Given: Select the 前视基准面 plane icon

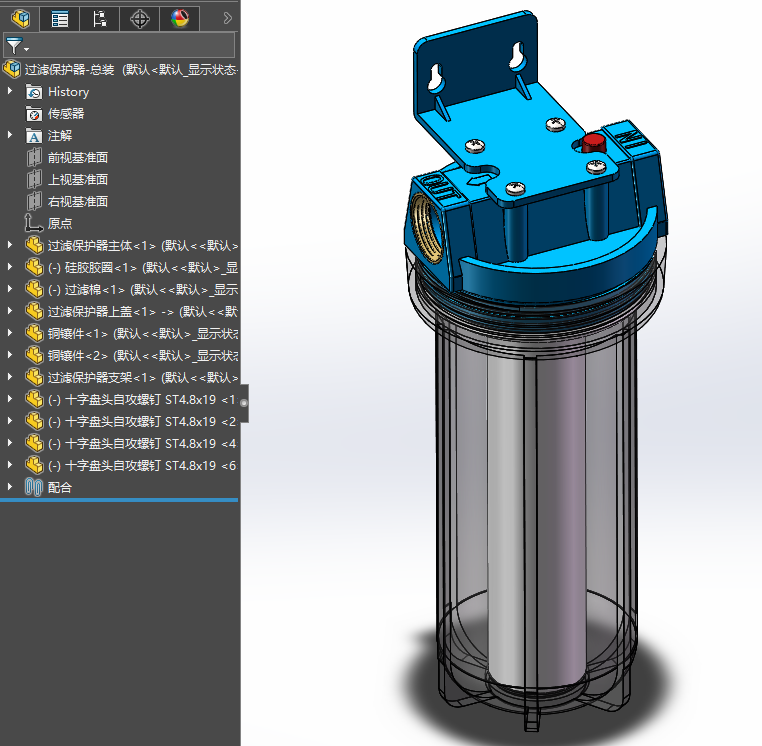Looking at the screenshot, I should tap(34, 157).
